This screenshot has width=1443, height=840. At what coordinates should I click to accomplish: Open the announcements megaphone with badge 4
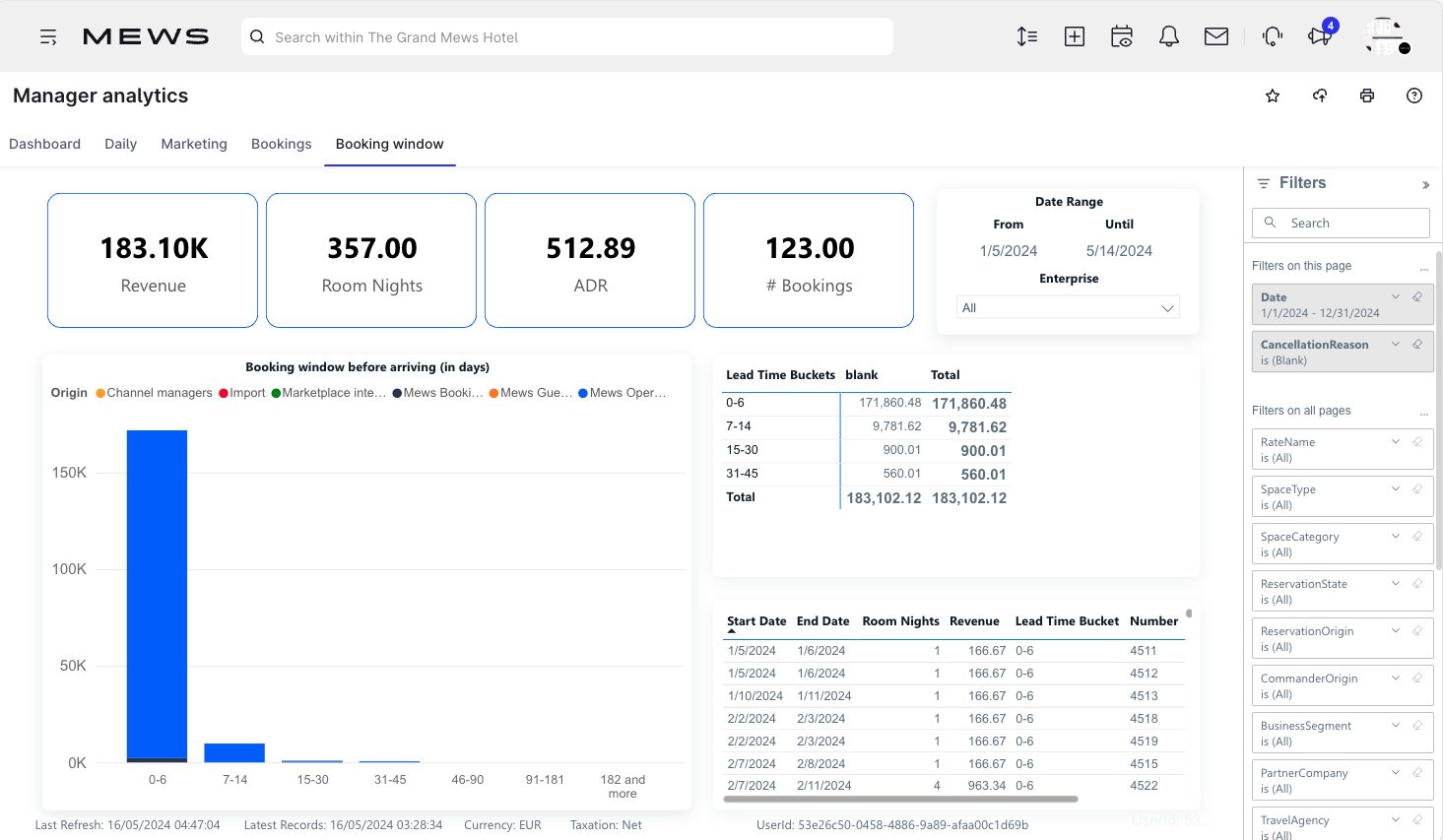tap(1319, 36)
